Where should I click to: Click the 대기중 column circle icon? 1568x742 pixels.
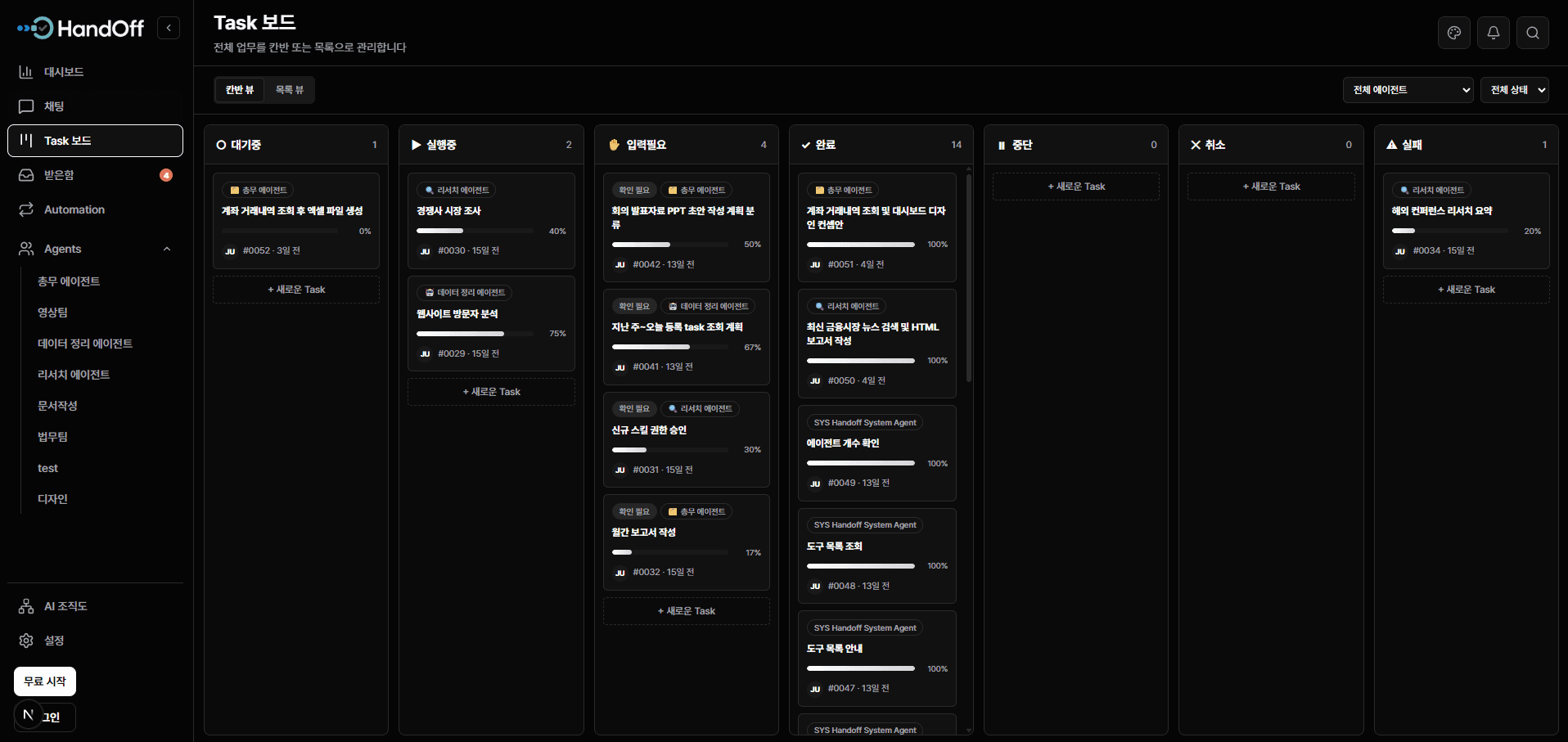pyautogui.click(x=221, y=145)
